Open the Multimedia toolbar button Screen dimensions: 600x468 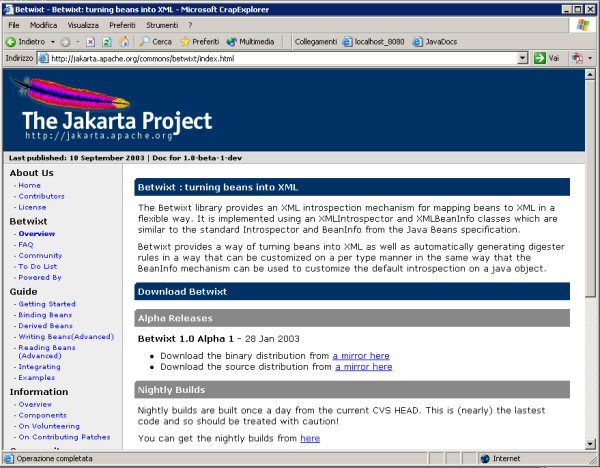[x=251, y=41]
